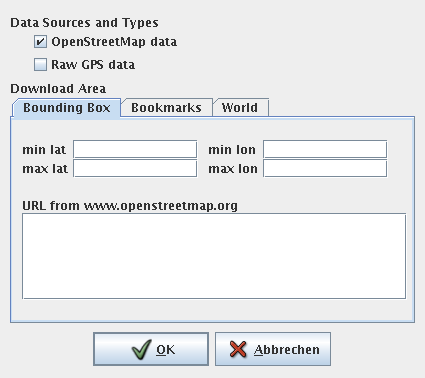Screen dimensions: 425x378
Task: Open the World tab
Action: click(240, 108)
